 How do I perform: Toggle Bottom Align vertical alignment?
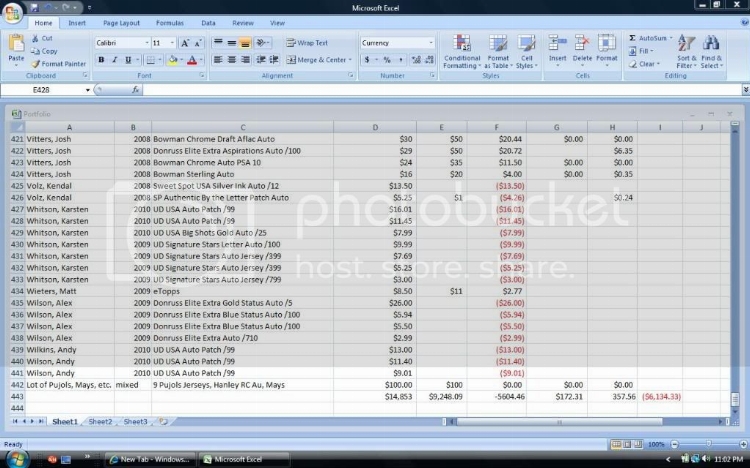[x=245, y=43]
